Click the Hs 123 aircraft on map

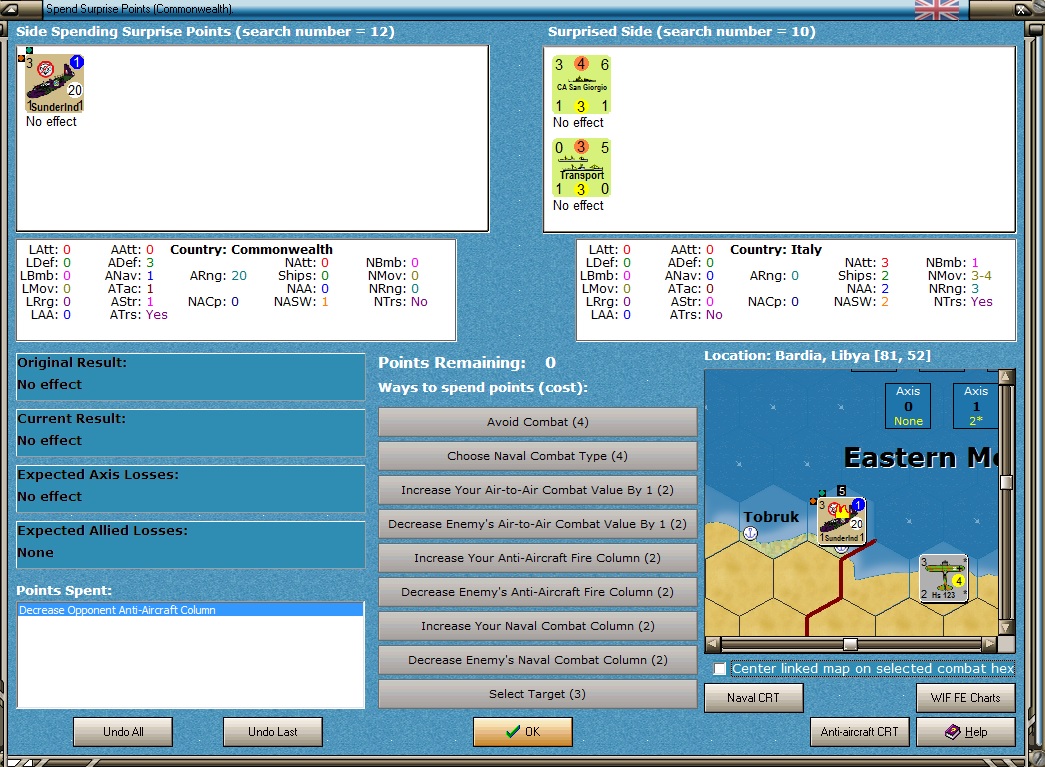[943, 578]
